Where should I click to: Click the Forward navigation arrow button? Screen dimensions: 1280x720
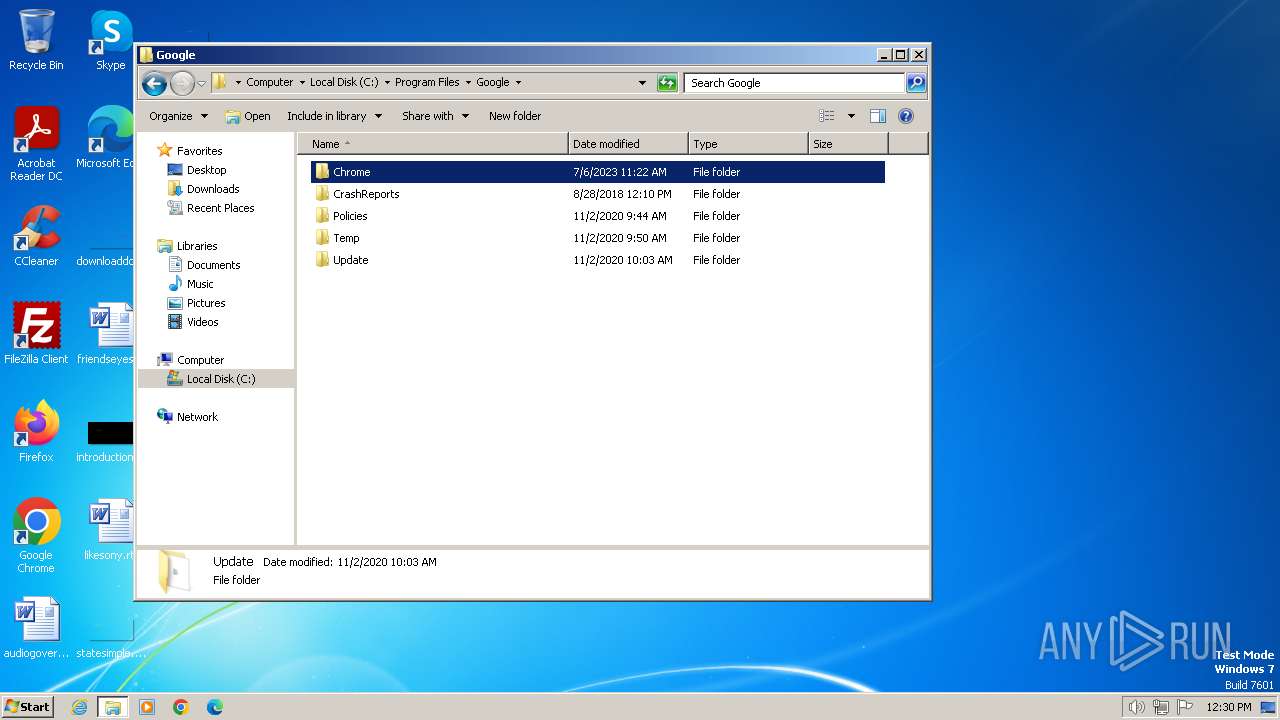point(182,83)
